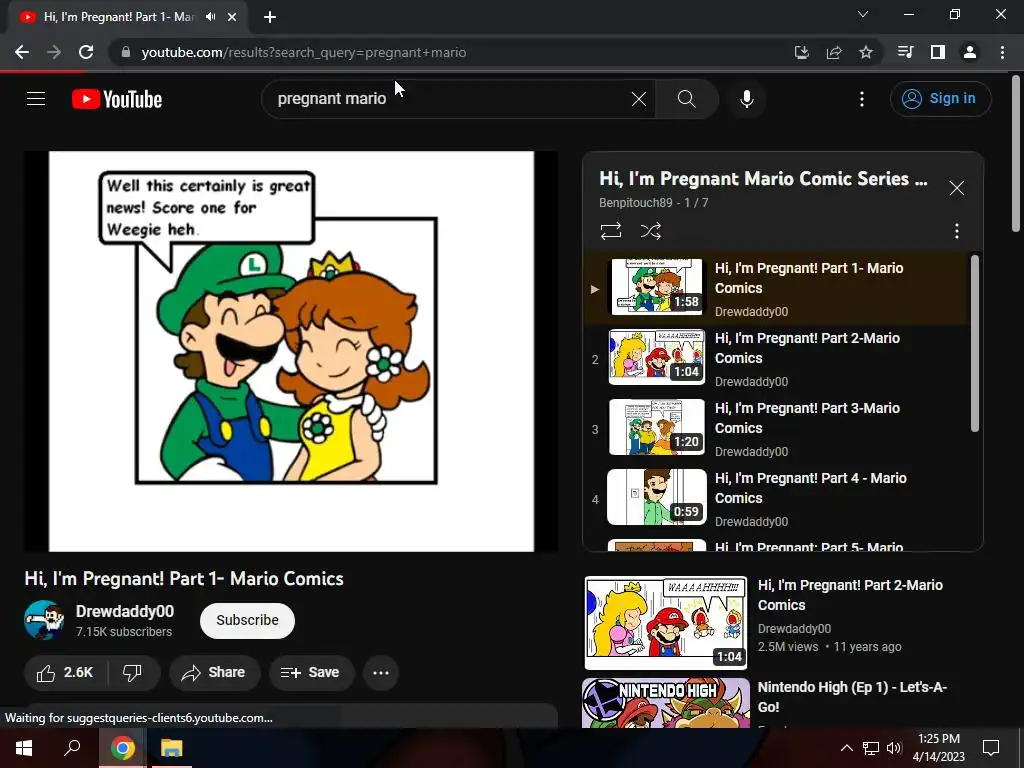Clear the search query with X
The image size is (1024, 768).
coord(639,99)
